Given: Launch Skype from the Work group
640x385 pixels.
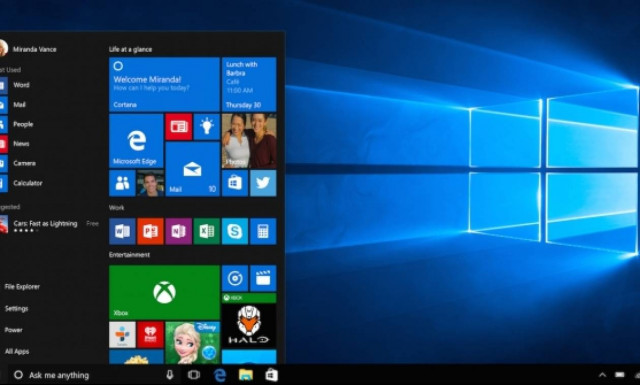Looking at the screenshot, I should [235, 231].
